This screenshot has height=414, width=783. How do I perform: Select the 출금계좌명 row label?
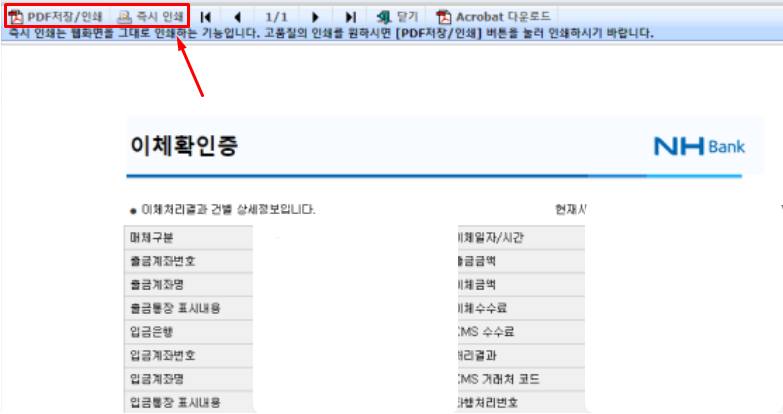(x=157, y=285)
